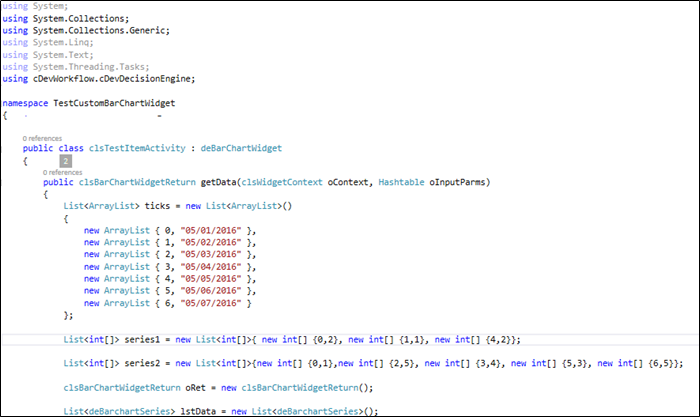Click 'cDevWorkflow.cDevDecisionEngine' in the using directive
700x417 pixels.
click(112, 79)
